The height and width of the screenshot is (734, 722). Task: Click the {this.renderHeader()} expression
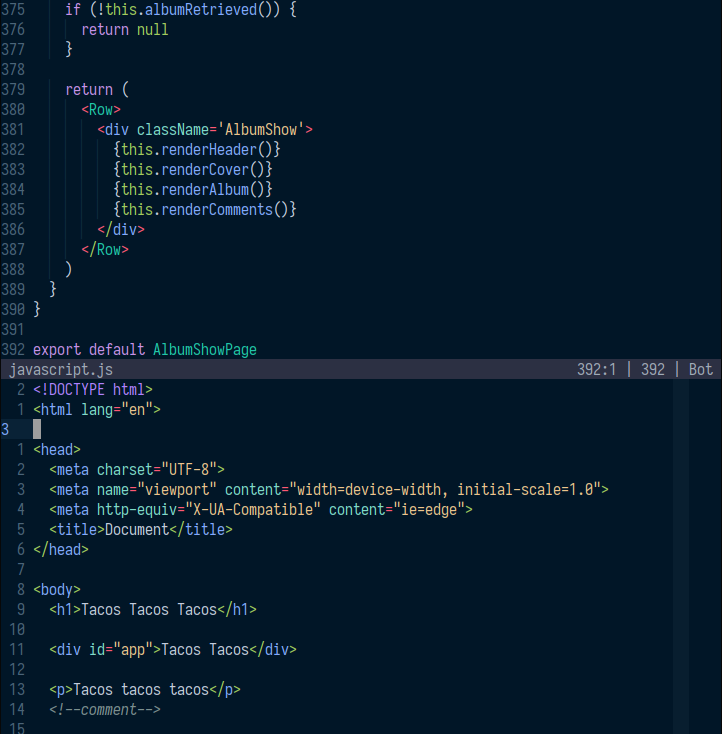[x=197, y=150]
